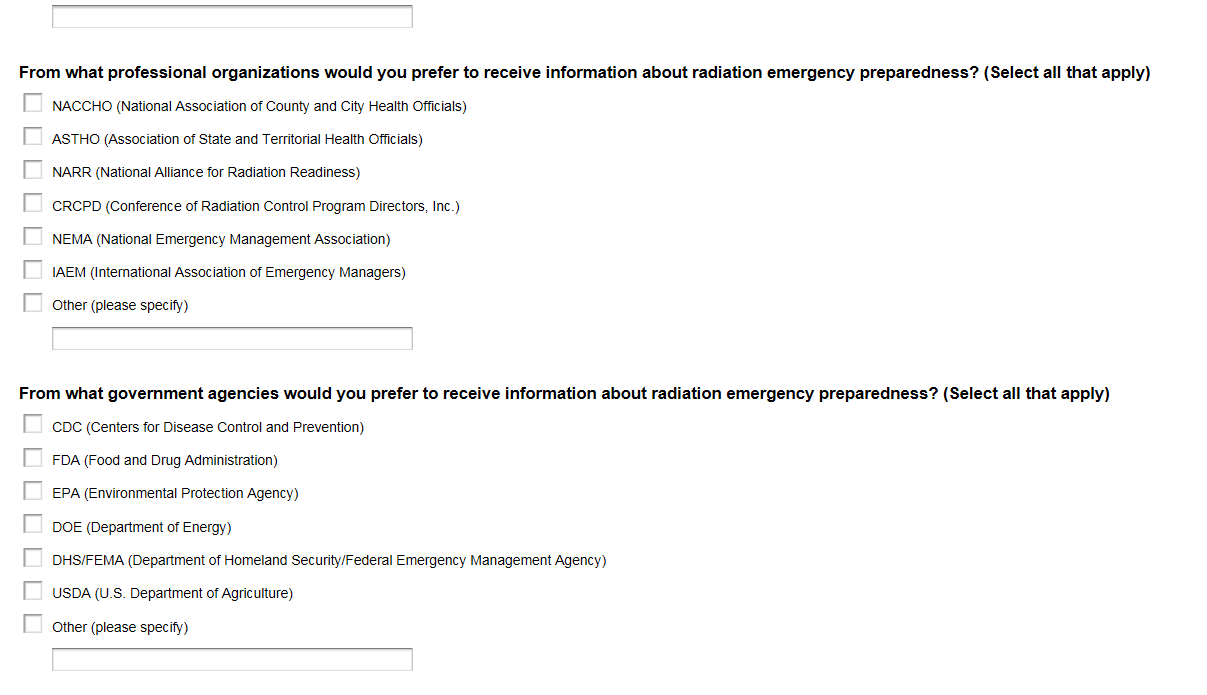Click the government agencies Other text field
This screenshot has height=695, width=1207.
point(232,660)
